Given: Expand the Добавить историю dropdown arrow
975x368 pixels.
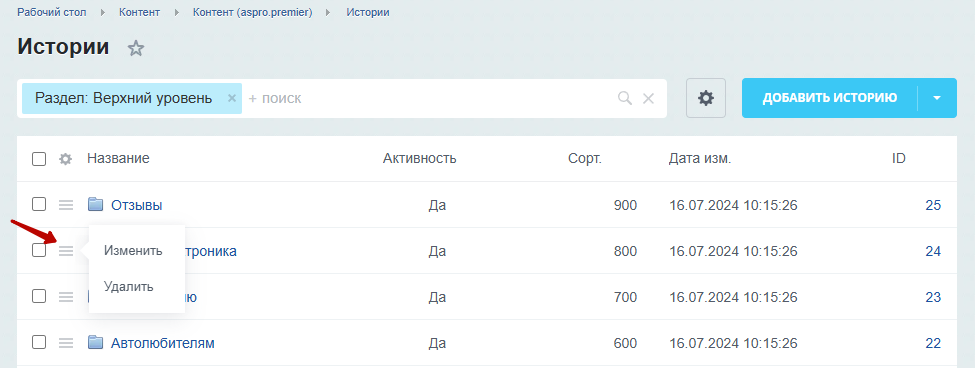Looking at the screenshot, I should click(937, 98).
